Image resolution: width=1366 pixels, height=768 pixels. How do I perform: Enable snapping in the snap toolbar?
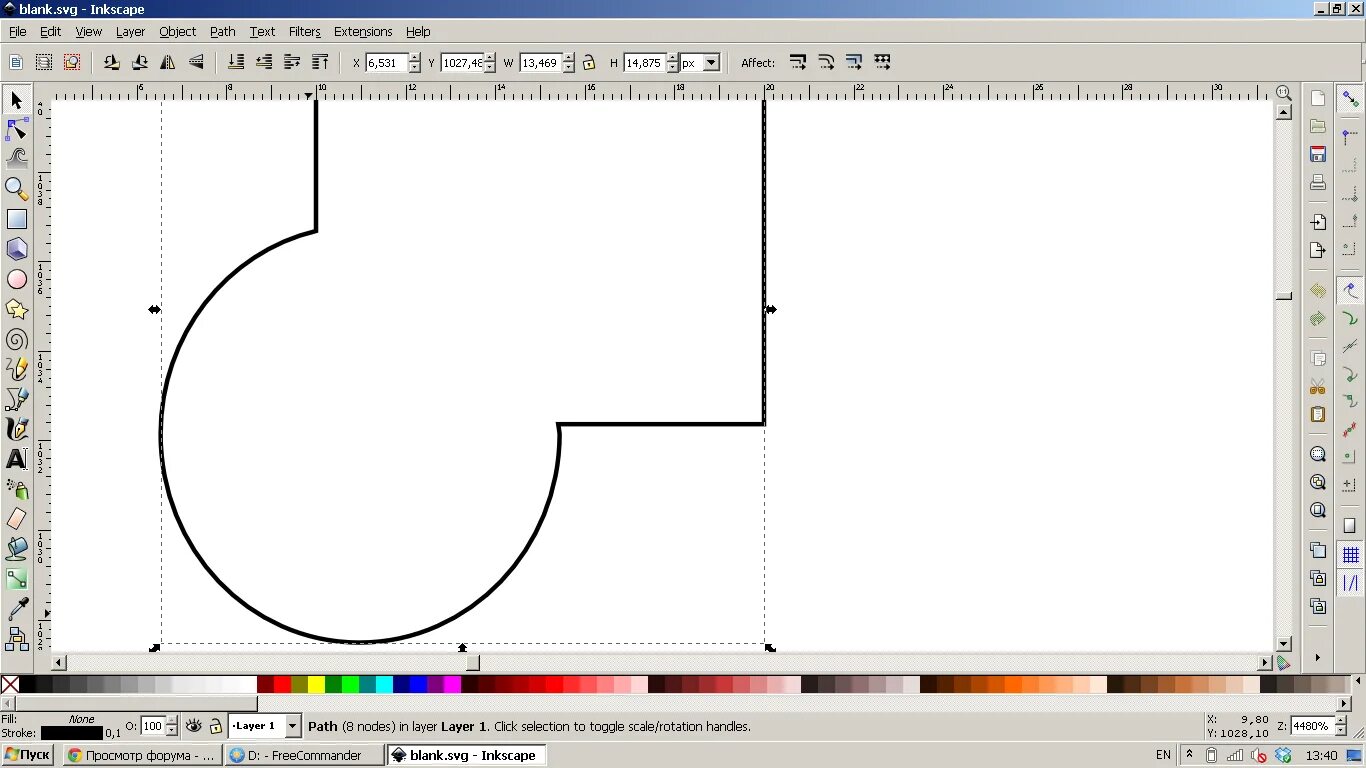coord(1349,97)
